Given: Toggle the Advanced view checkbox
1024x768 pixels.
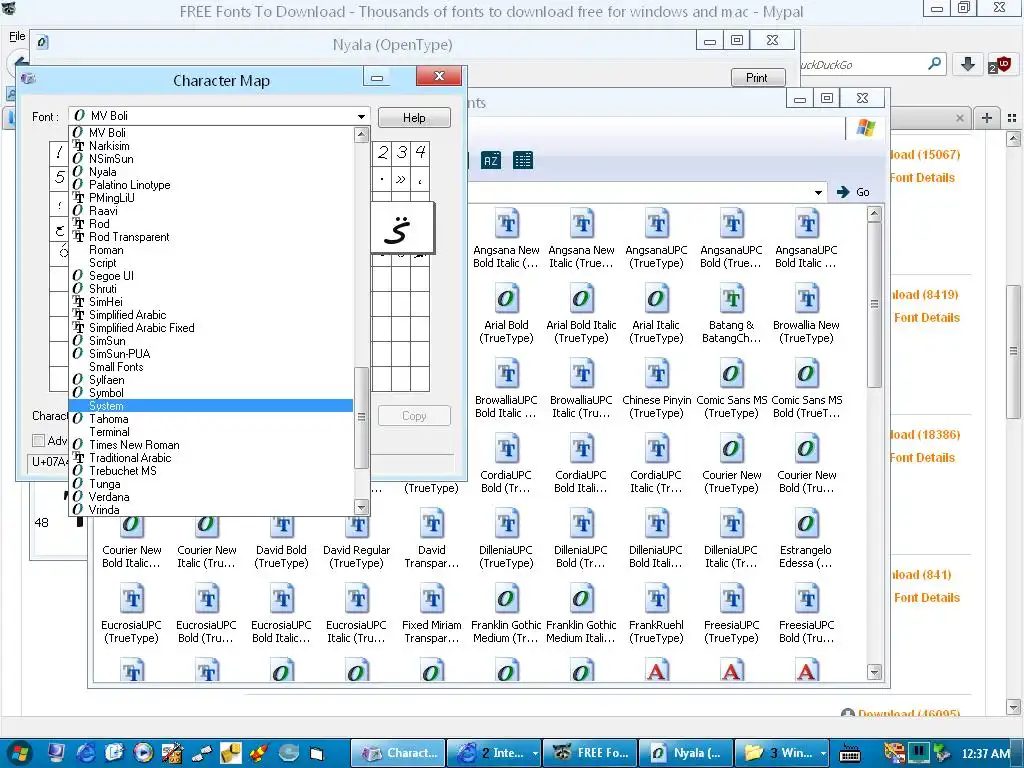Looking at the screenshot, I should coord(39,441).
